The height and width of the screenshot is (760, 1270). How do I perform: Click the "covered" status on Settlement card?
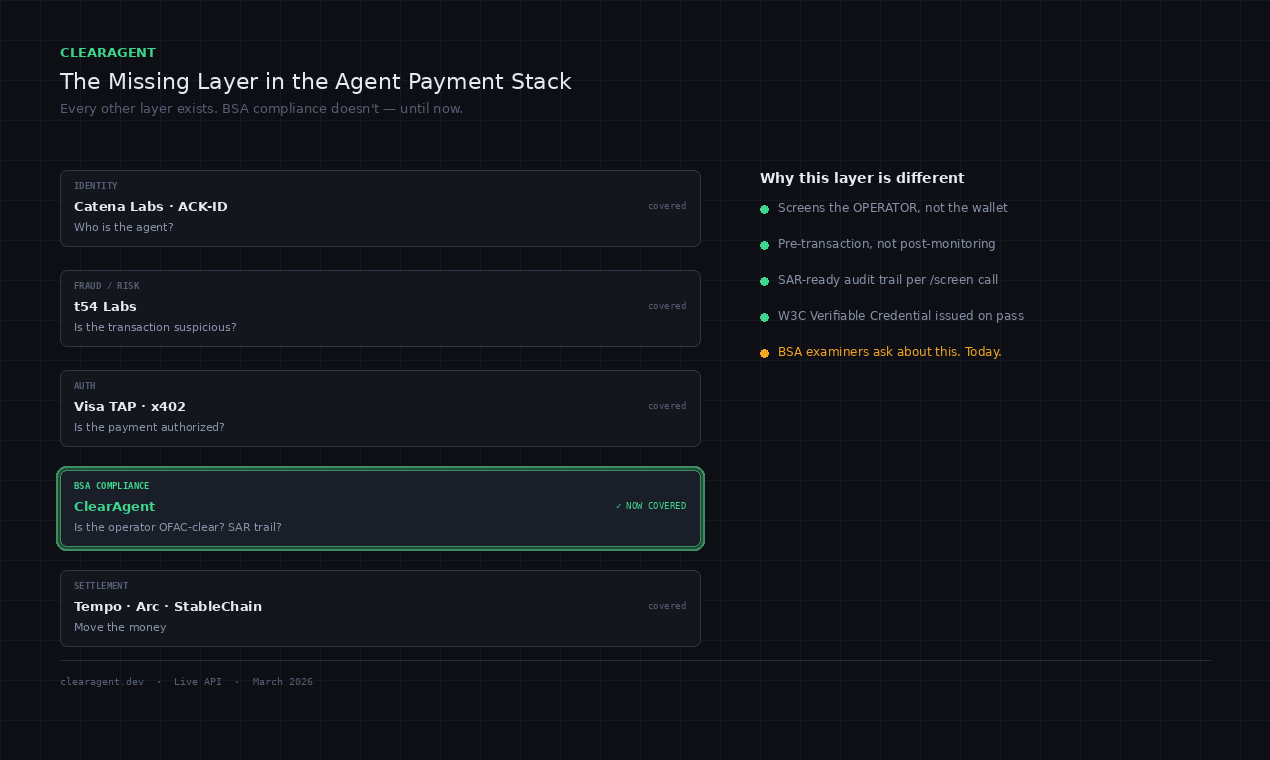coord(667,606)
